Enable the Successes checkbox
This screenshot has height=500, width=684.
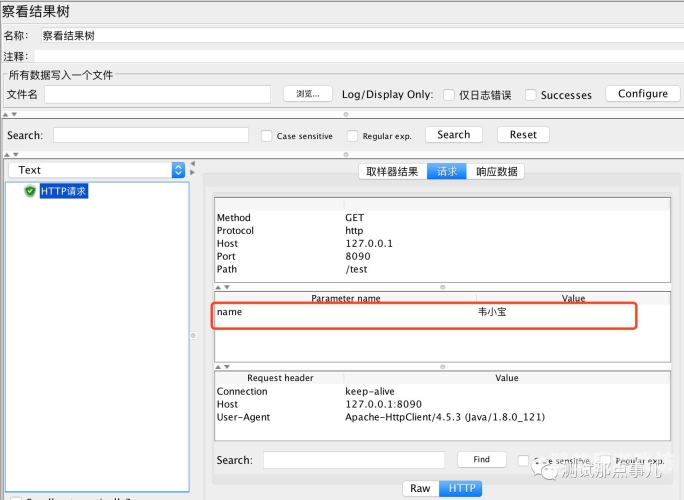click(530, 95)
